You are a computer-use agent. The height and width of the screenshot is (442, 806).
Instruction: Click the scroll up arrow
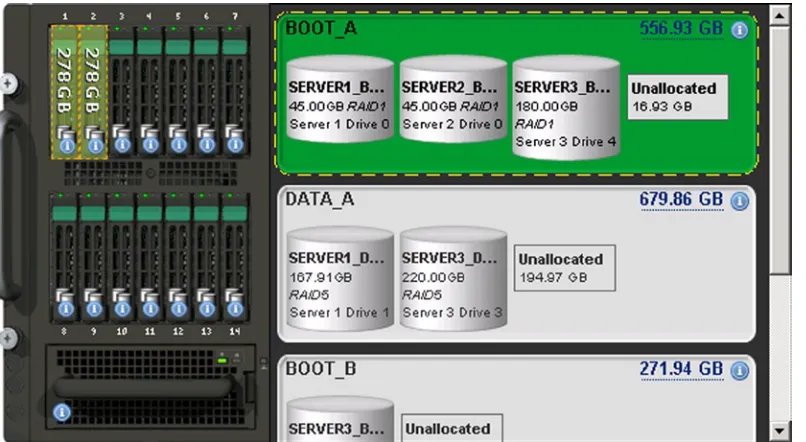[780, 15]
